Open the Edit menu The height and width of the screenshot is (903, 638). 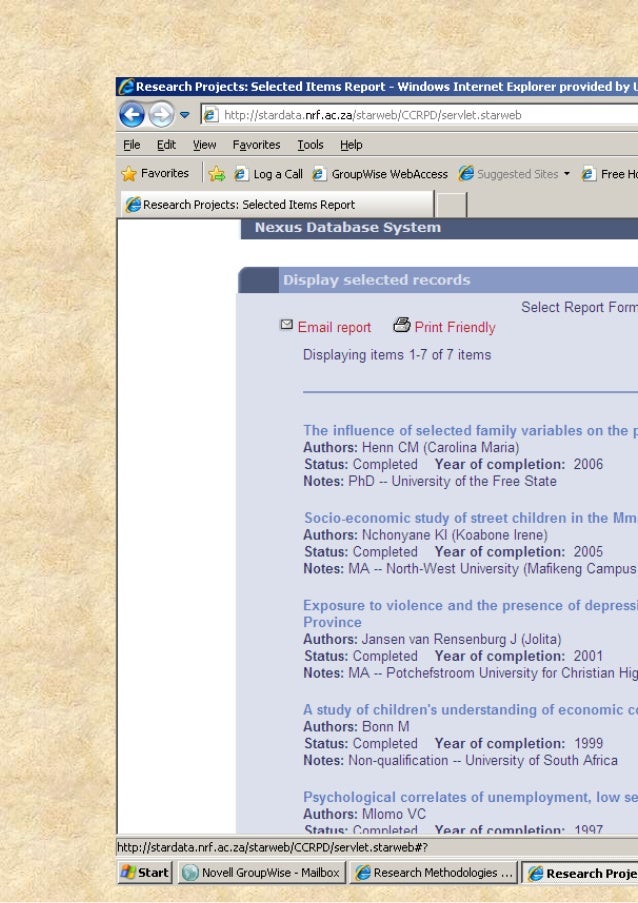166,145
